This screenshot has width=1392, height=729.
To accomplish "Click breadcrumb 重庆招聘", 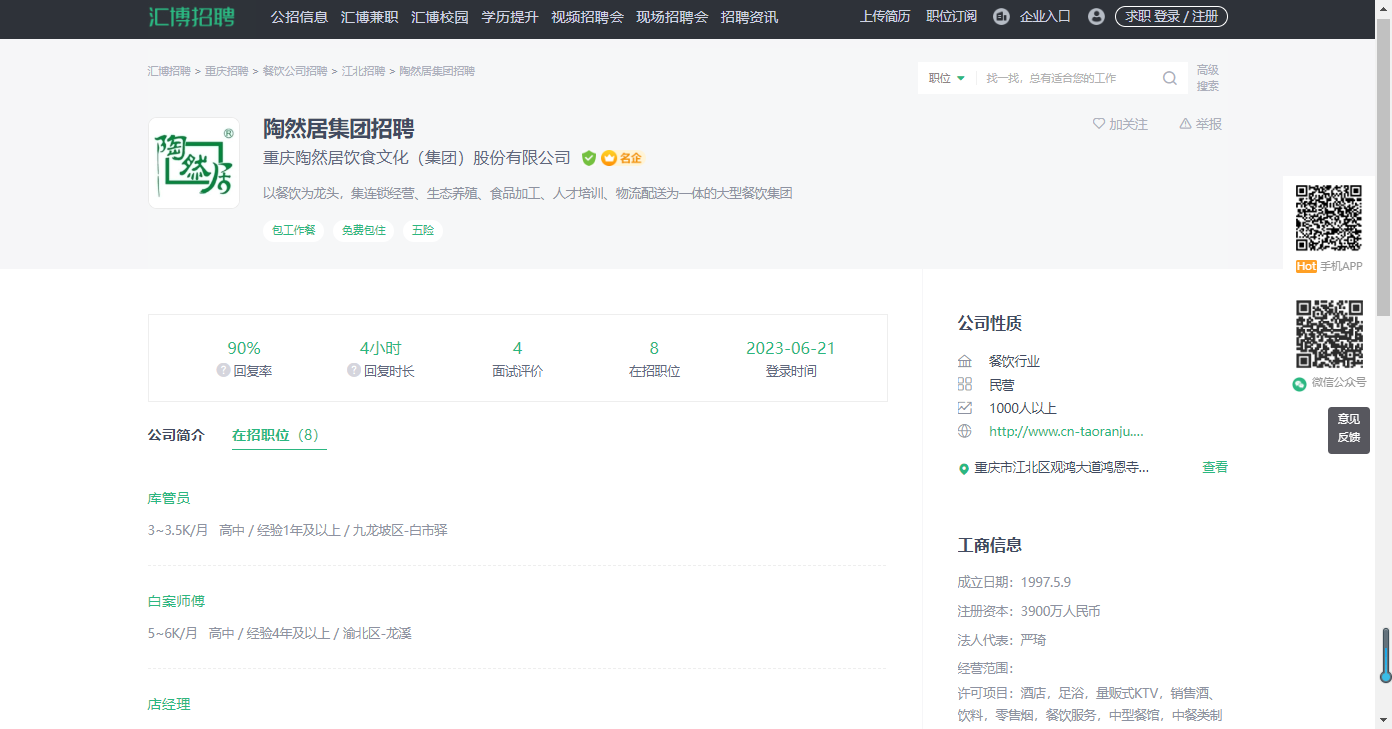I will click(227, 71).
